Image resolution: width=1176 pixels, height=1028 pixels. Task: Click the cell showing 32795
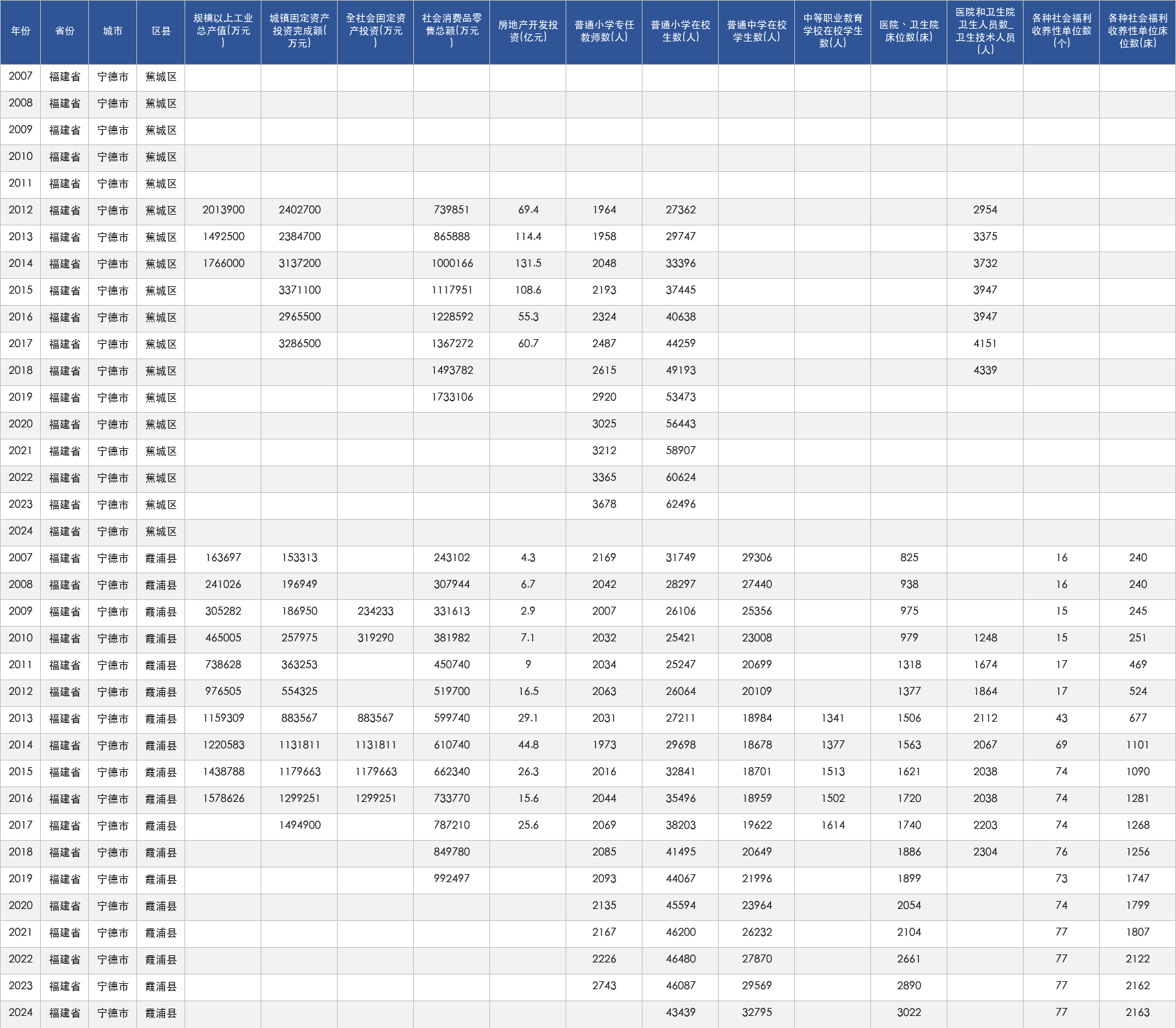756,1013
